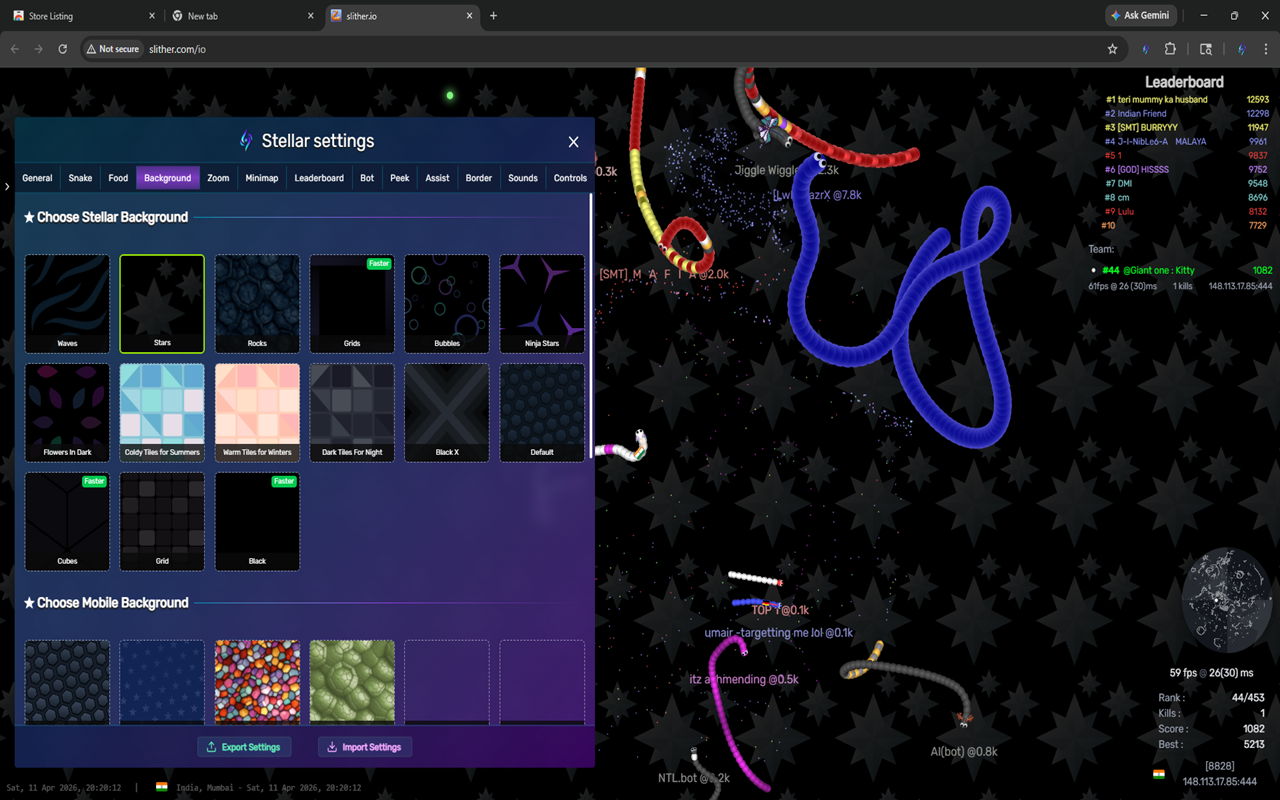This screenshot has height=800, width=1280.
Task: Click the Ask Gemini button
Action: (1142, 16)
